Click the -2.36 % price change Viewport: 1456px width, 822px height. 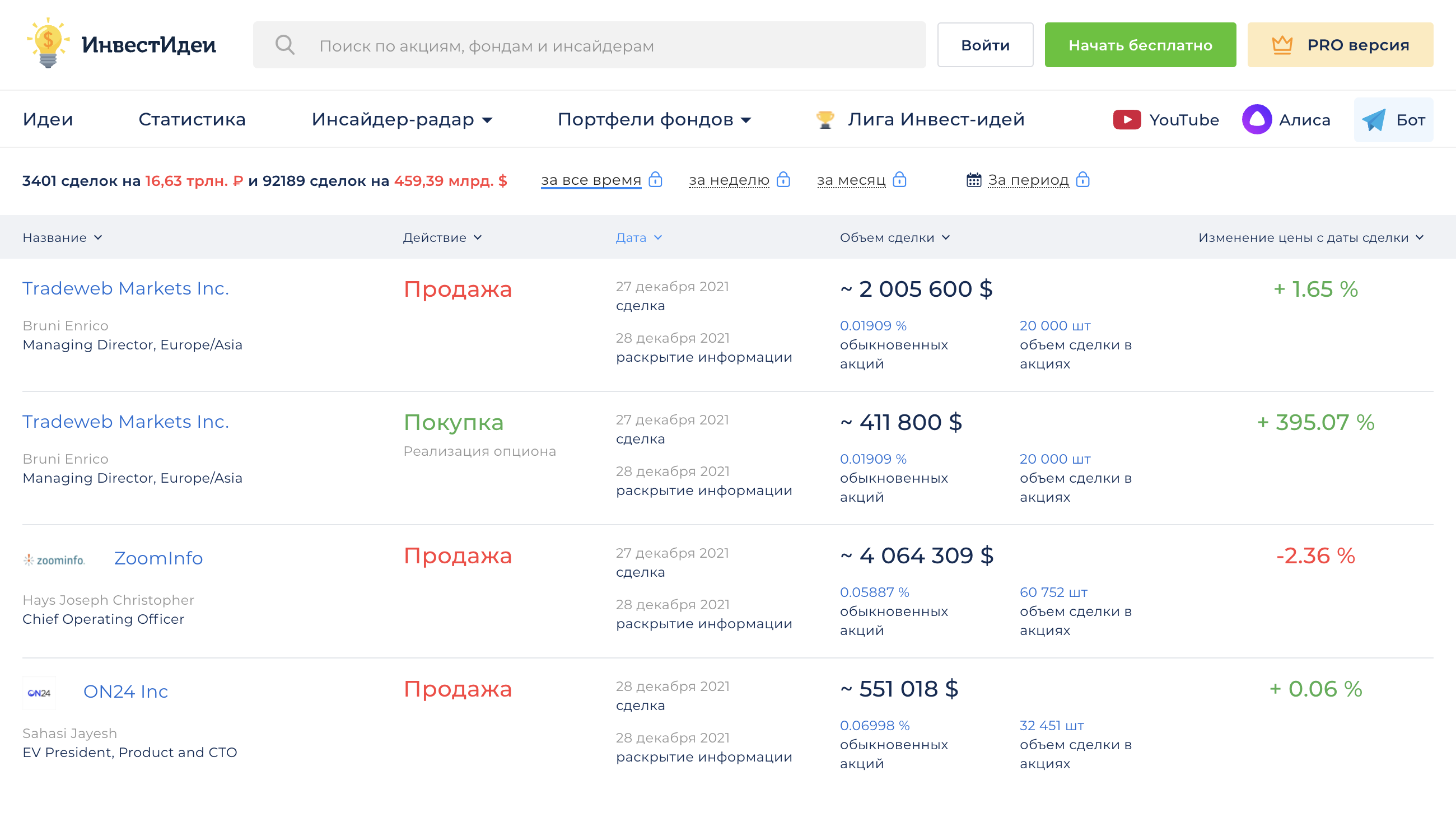coord(1315,555)
